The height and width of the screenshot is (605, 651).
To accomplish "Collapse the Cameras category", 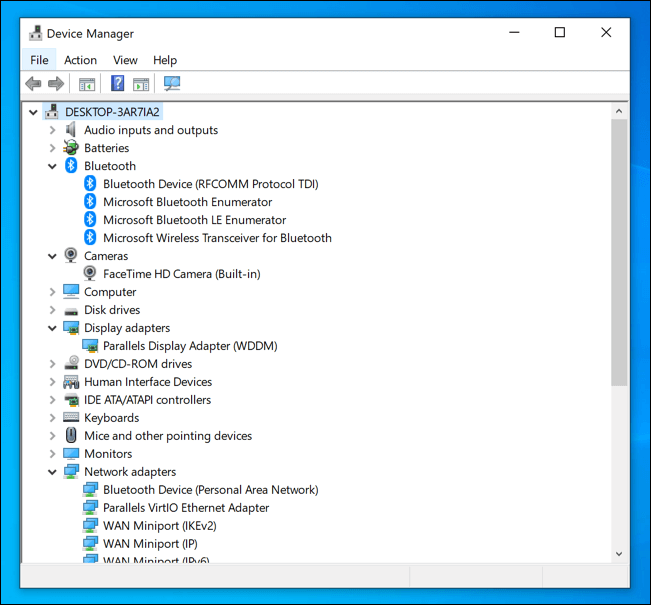I will (x=52, y=256).
